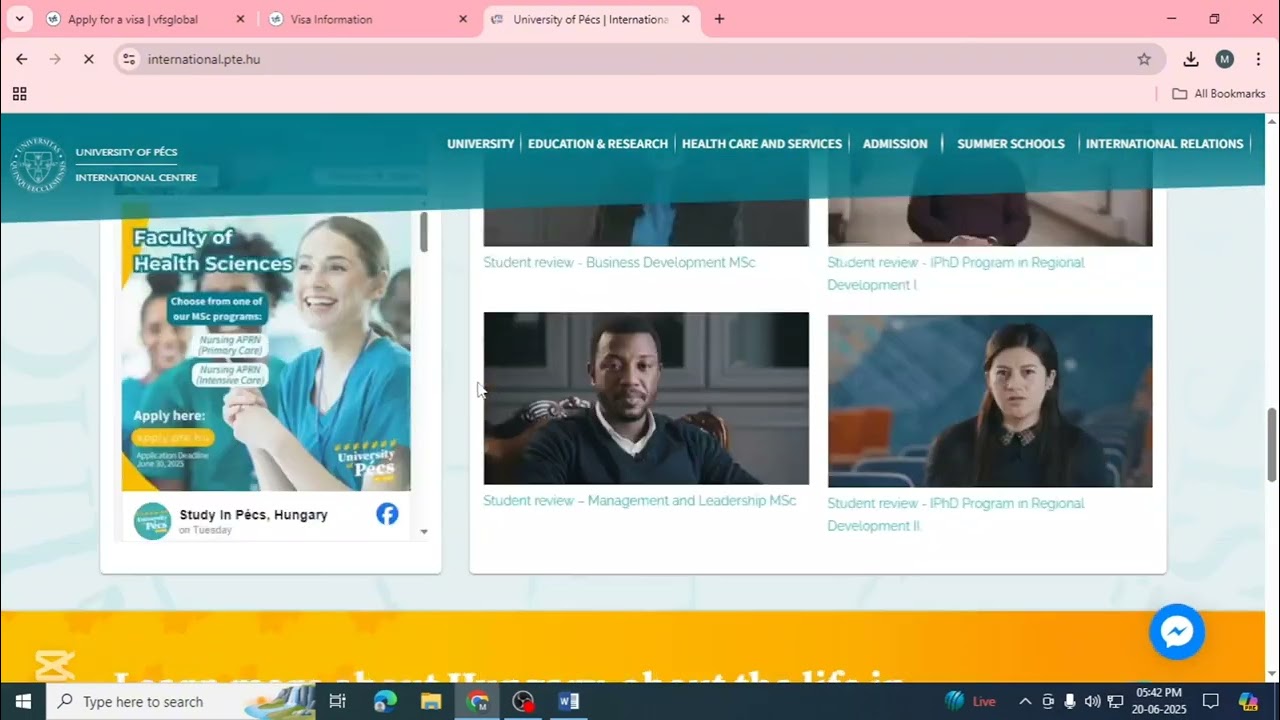Viewport: 1280px width, 720px height.
Task: Play the Regional Development II video thumbnail
Action: click(x=990, y=401)
